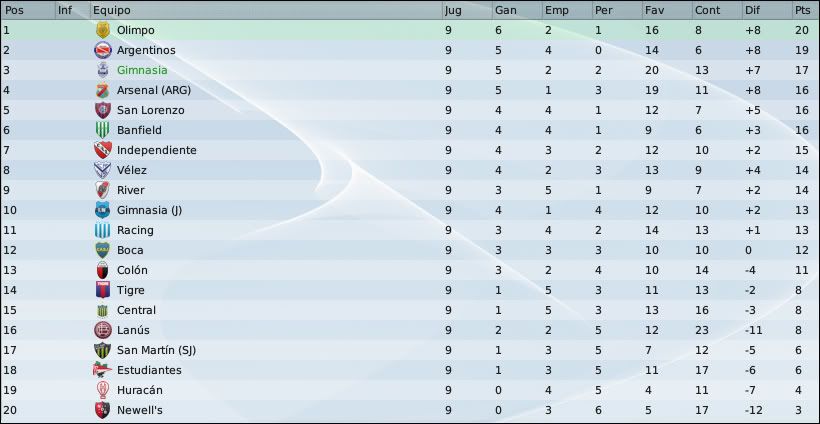
Task: Click the Newell's club crest icon
Action: click(102, 410)
